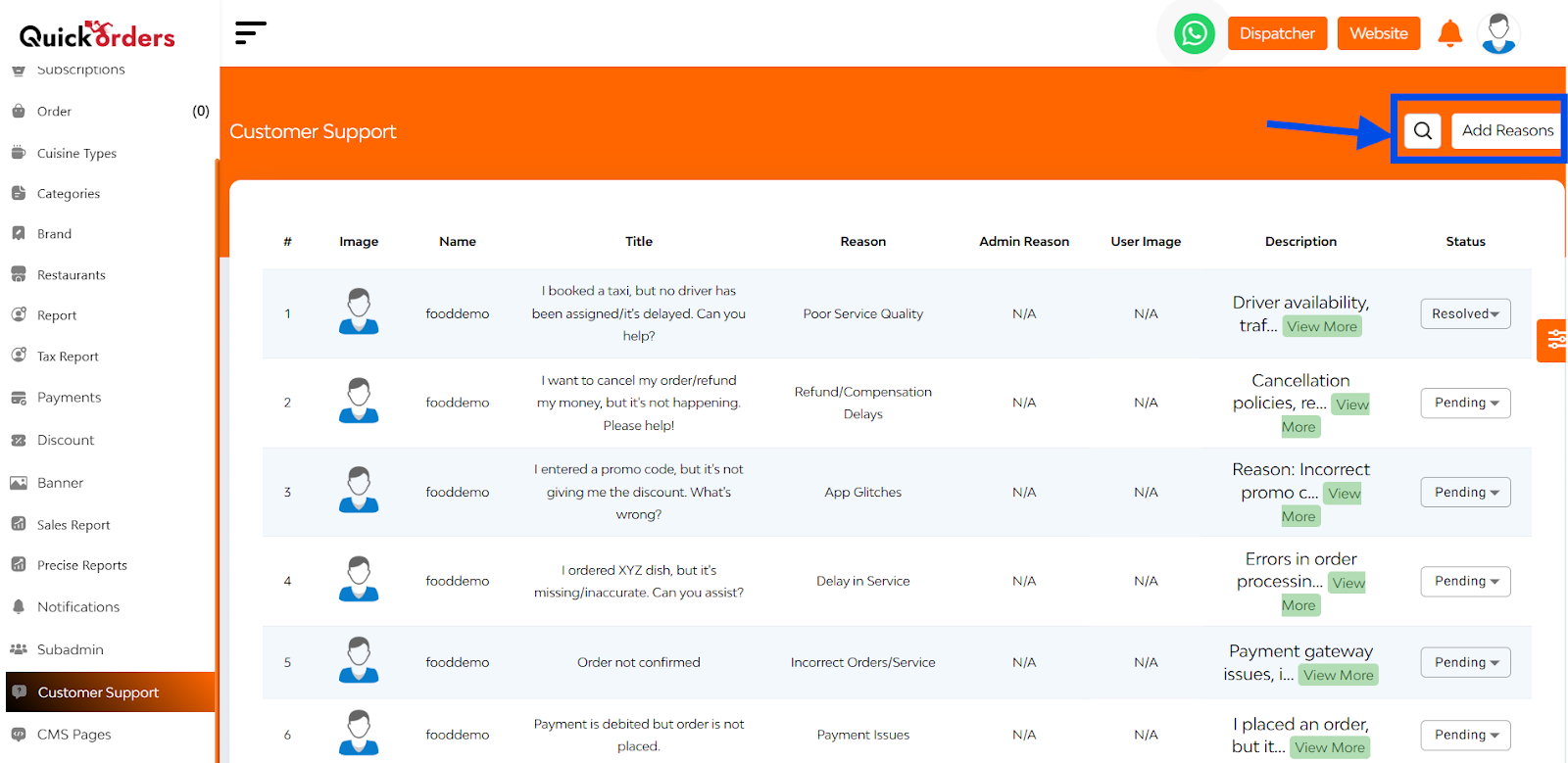Image resolution: width=1568 pixels, height=763 pixels.
Task: Click View More for 'I placed an order' description
Action: pyautogui.click(x=1330, y=747)
